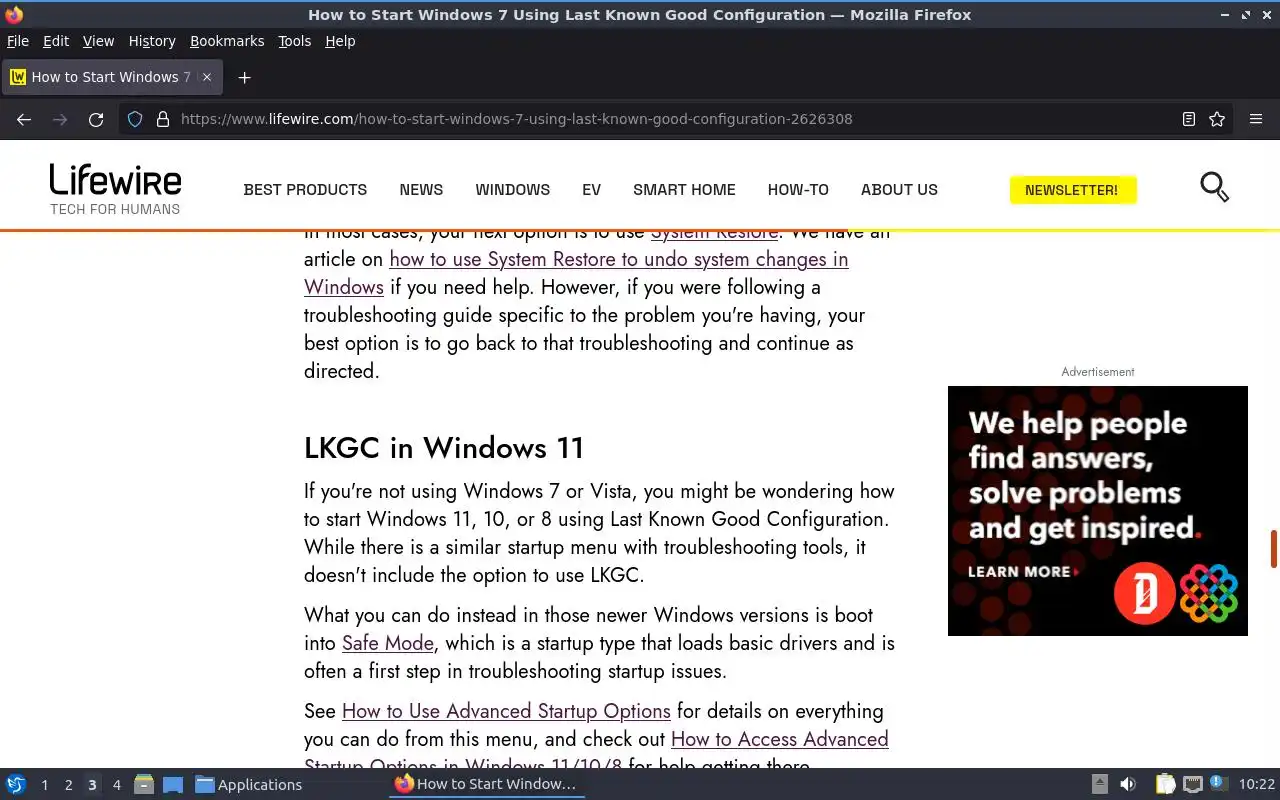Open 'How to Access Advanced' startup link
Image resolution: width=1280 pixels, height=800 pixels.
[x=779, y=739]
